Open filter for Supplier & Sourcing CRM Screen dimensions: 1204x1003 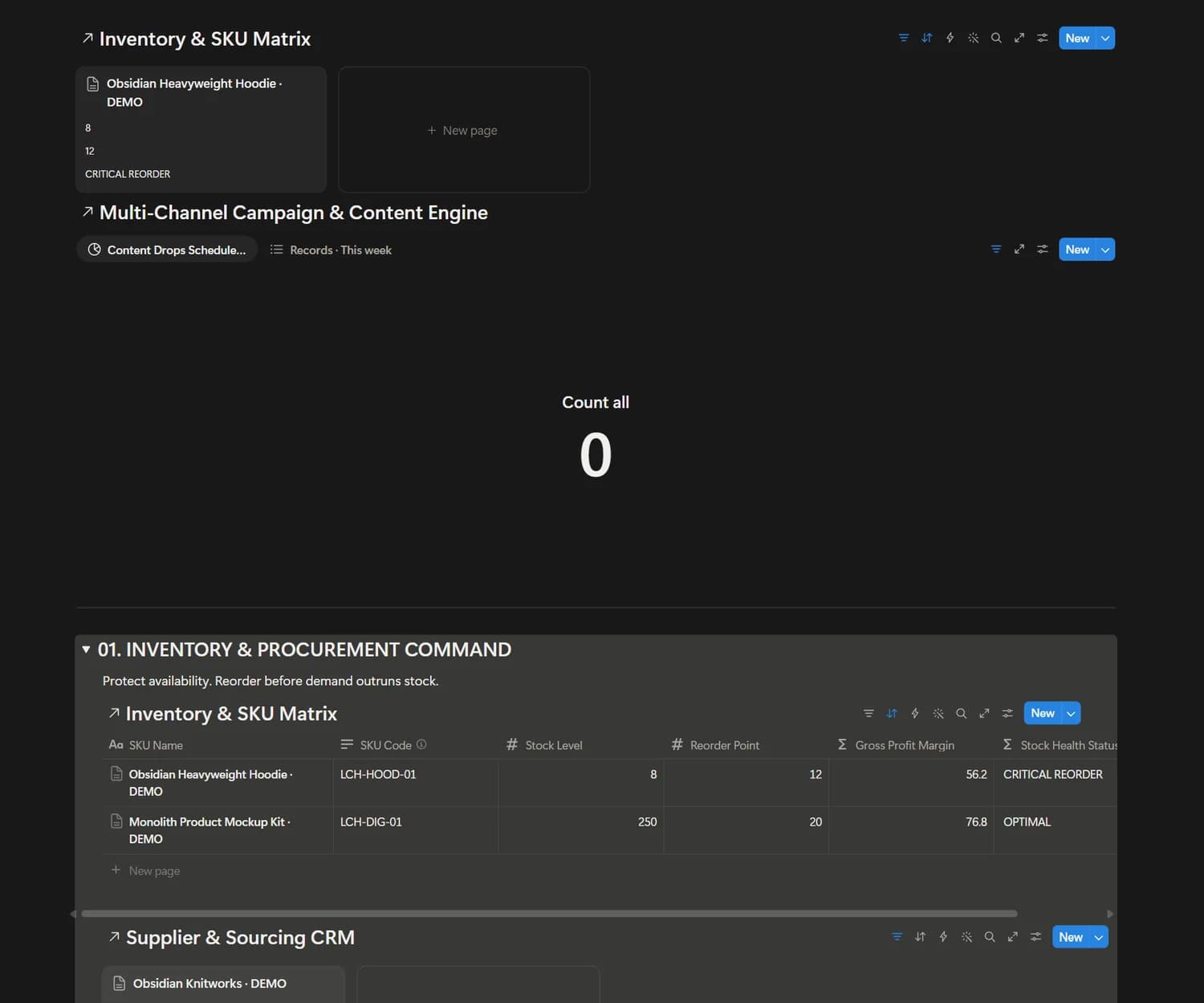pyautogui.click(x=897, y=937)
